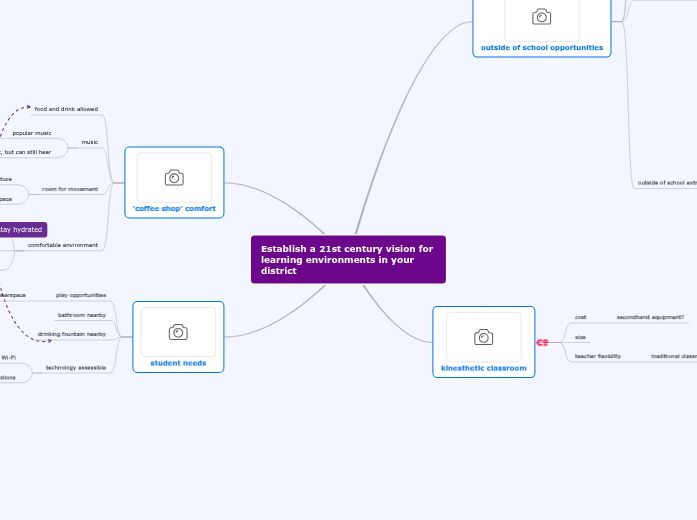697x520 pixels.
Task: Select the 'coffee shop' comfort label
Action: point(174,208)
